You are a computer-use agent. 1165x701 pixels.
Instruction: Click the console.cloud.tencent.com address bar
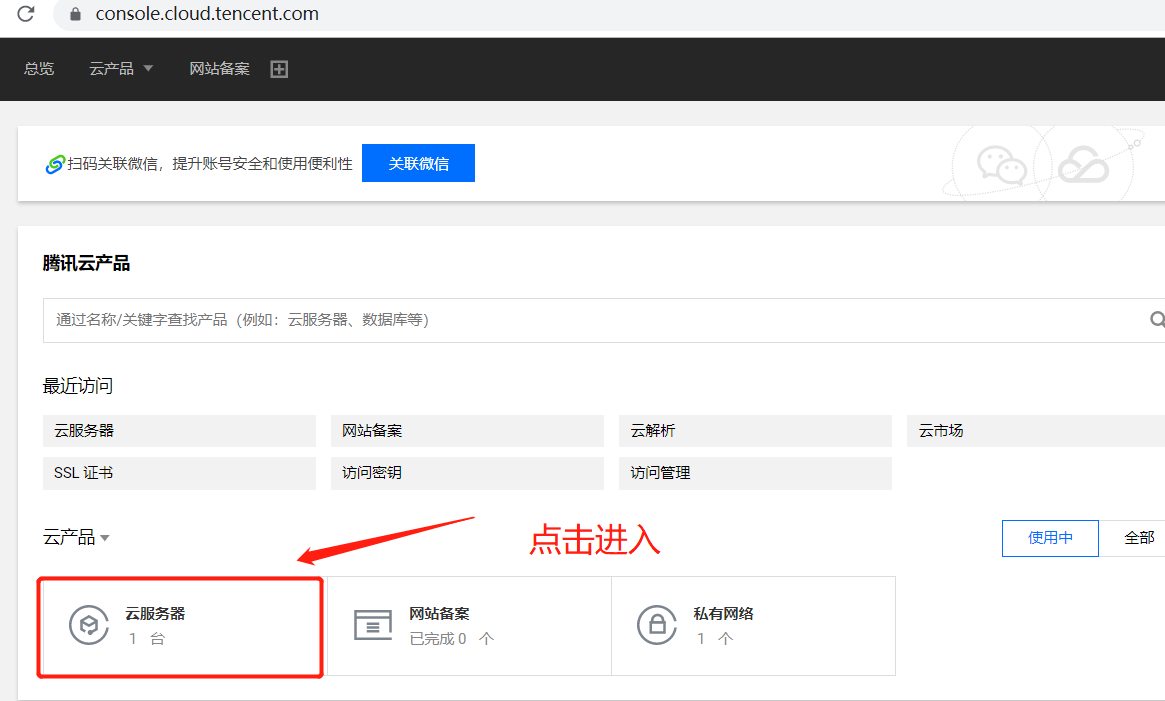pos(207,13)
